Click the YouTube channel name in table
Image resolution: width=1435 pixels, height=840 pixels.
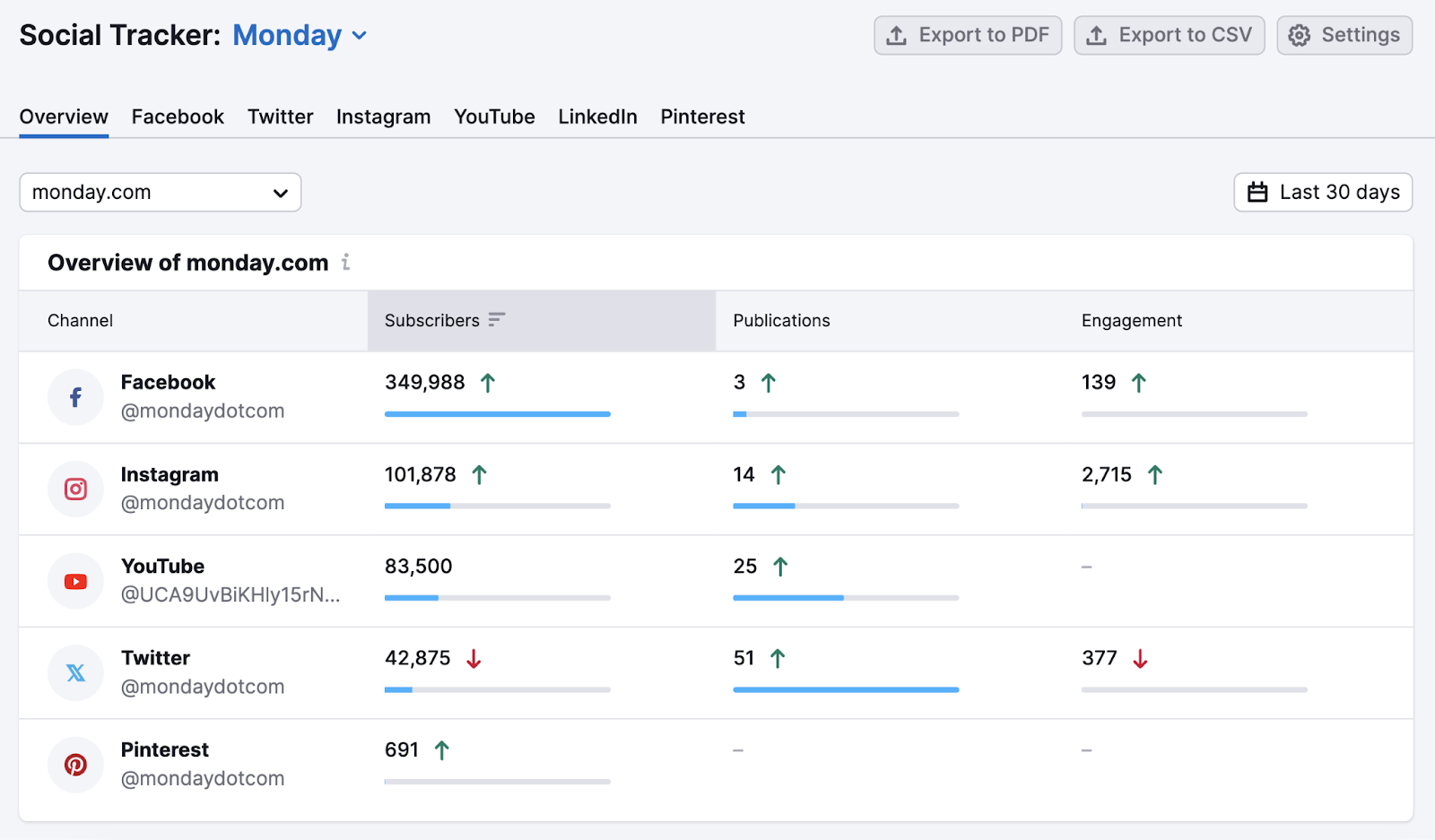tap(162, 566)
